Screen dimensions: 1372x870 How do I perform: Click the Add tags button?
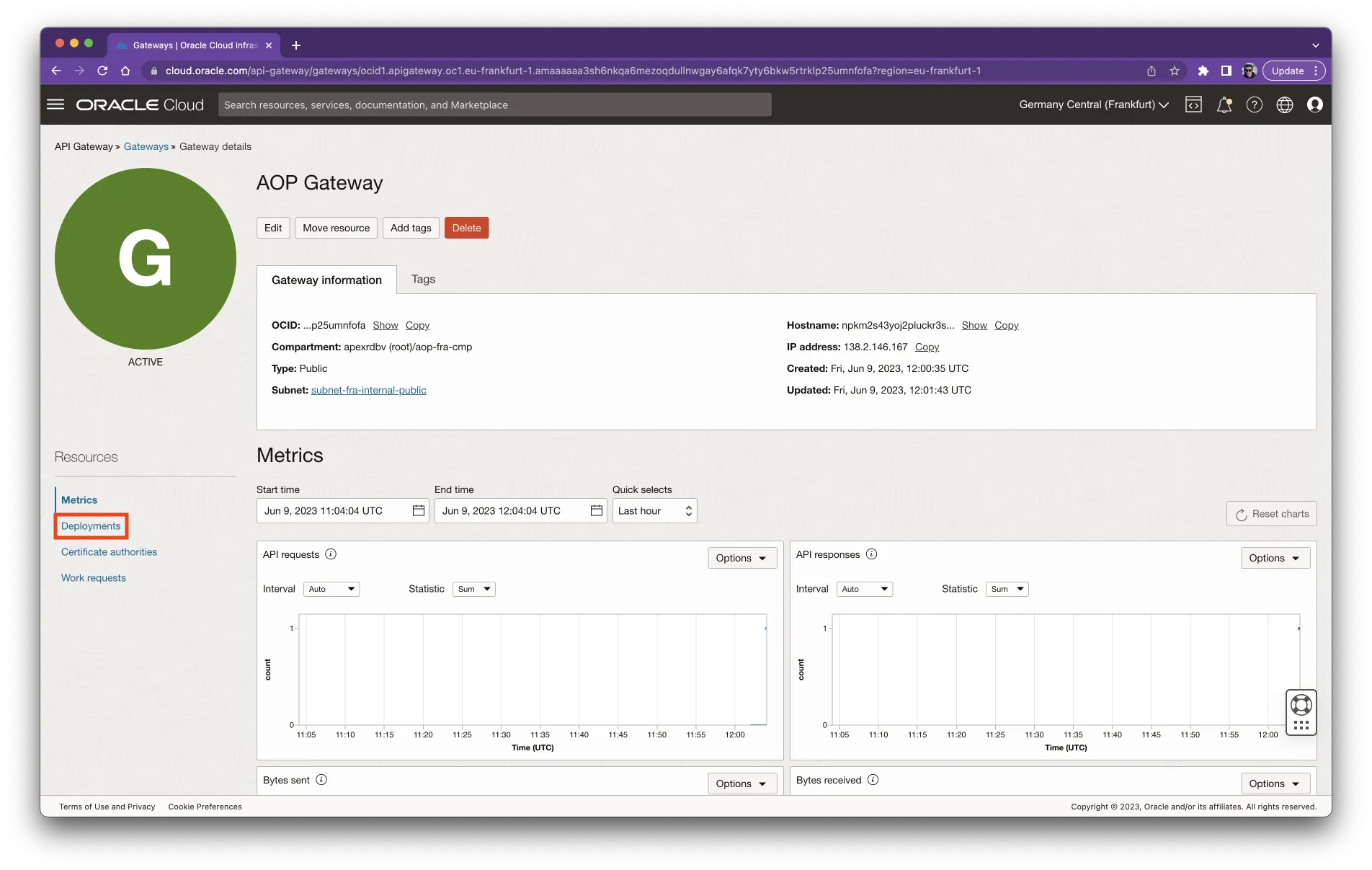click(411, 228)
